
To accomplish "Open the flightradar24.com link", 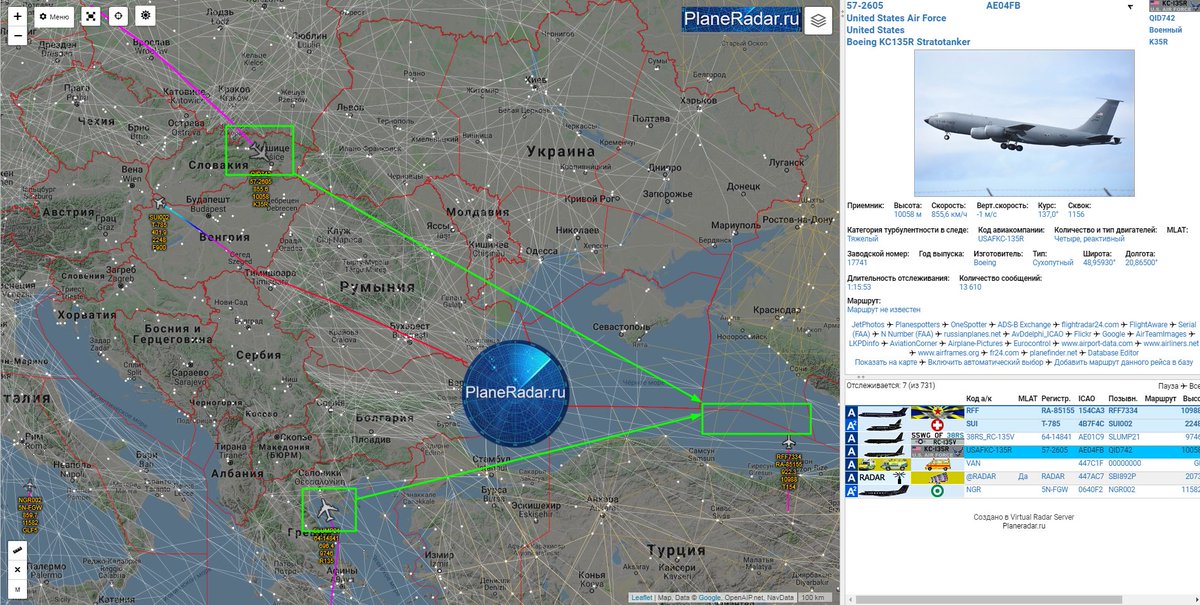I will coord(1090,325).
